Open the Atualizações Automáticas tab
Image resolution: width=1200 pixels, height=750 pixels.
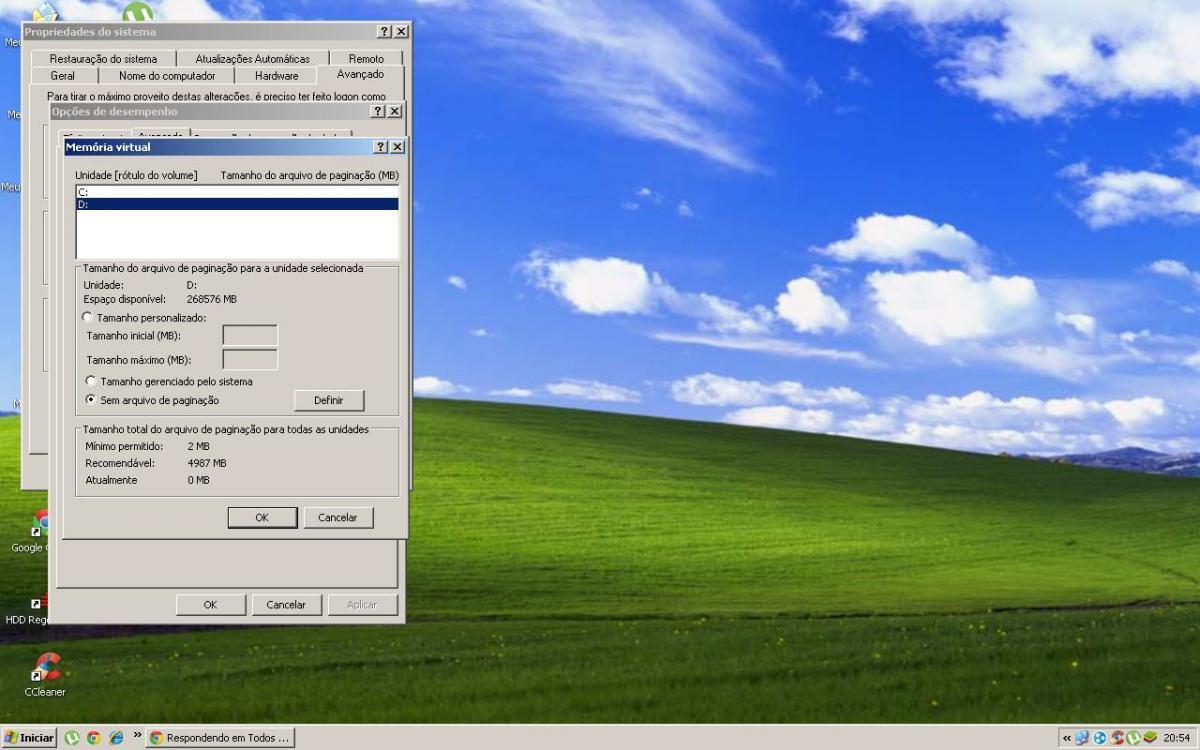(x=253, y=59)
